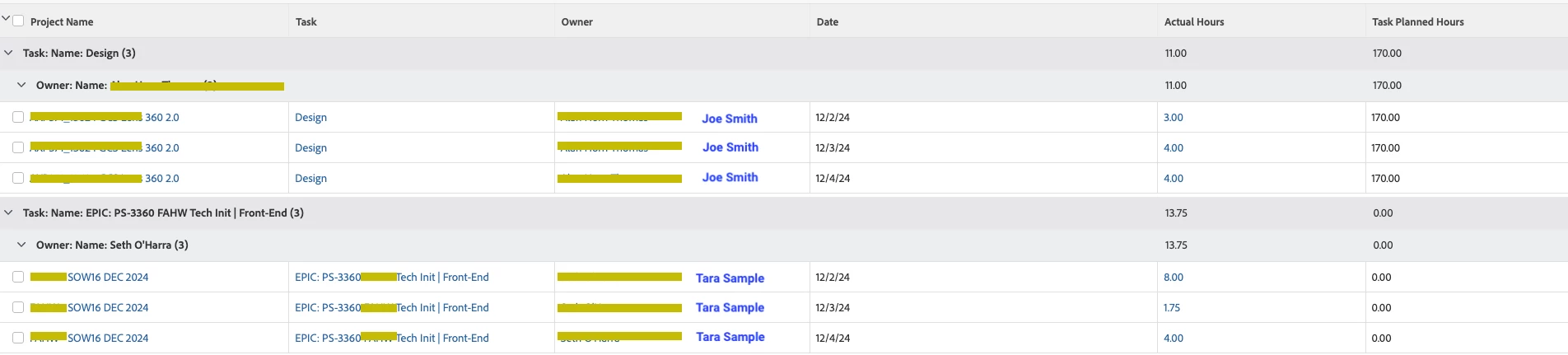Tick the select-all checkbox in the header
This screenshot has width=1568, height=355.
(x=18, y=21)
